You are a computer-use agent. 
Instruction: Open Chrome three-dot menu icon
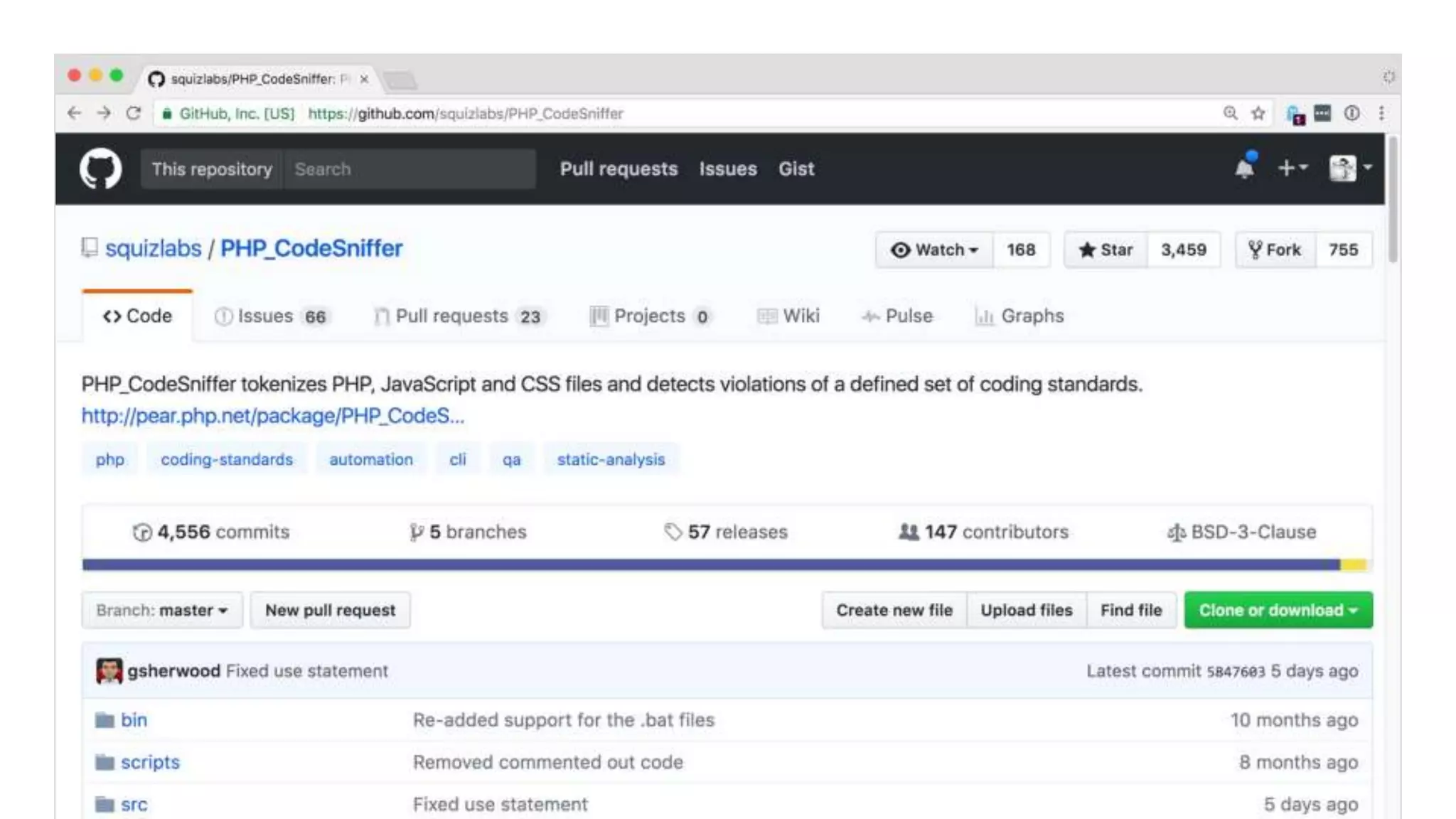tap(1381, 113)
